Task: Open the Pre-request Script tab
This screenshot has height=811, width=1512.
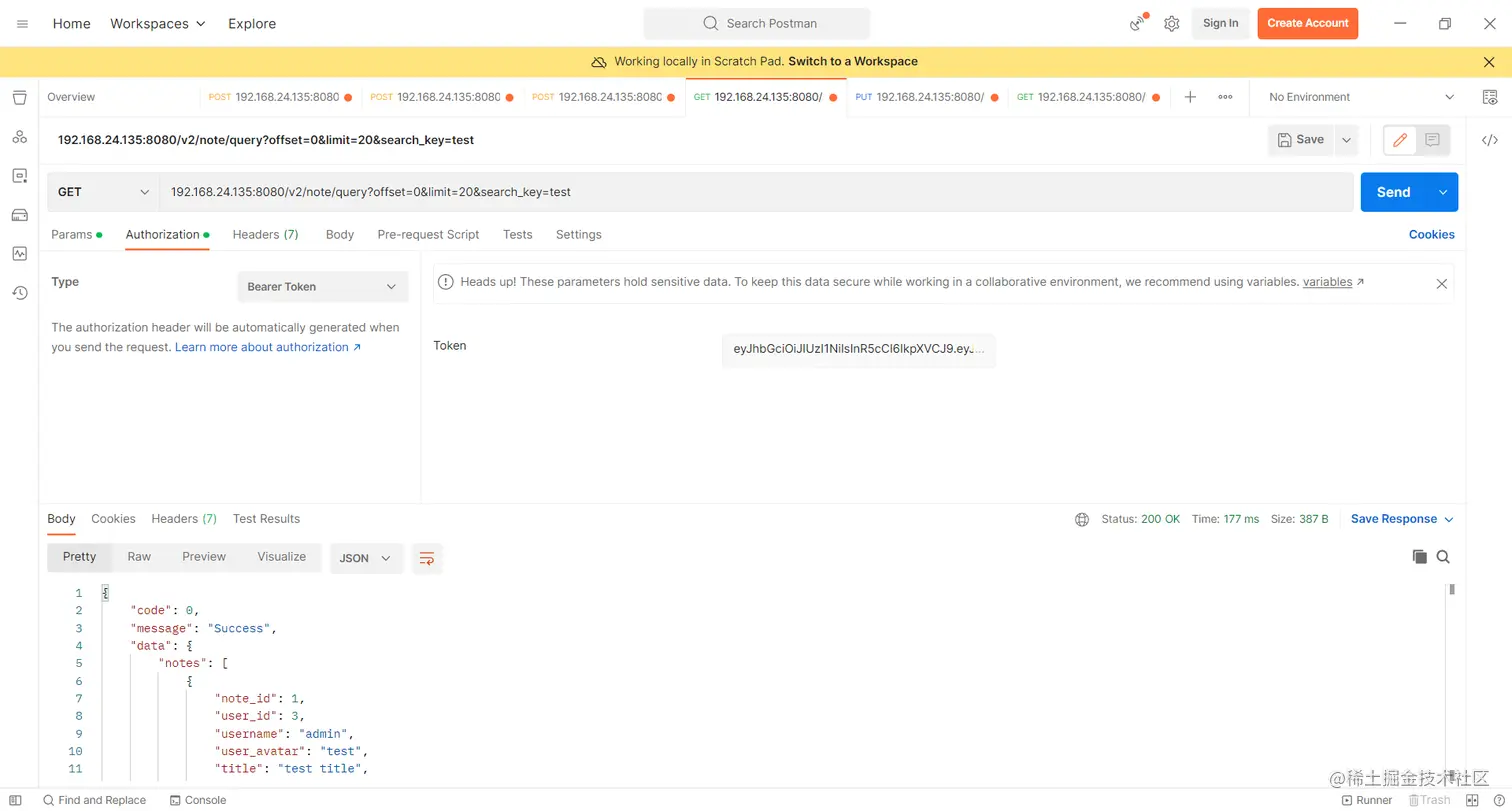Action: coord(428,234)
